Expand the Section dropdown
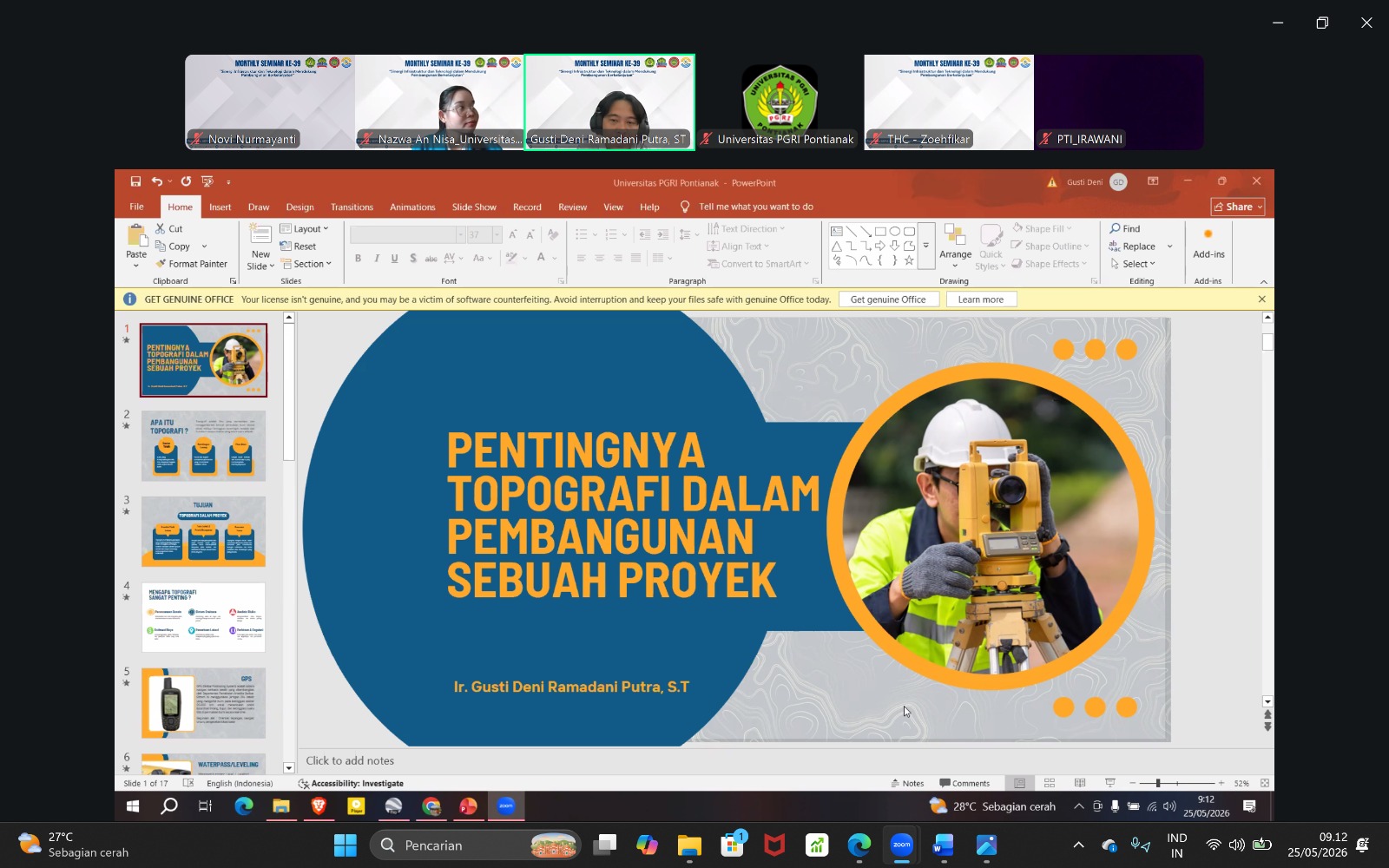Image resolution: width=1389 pixels, height=868 pixels. 306,264
